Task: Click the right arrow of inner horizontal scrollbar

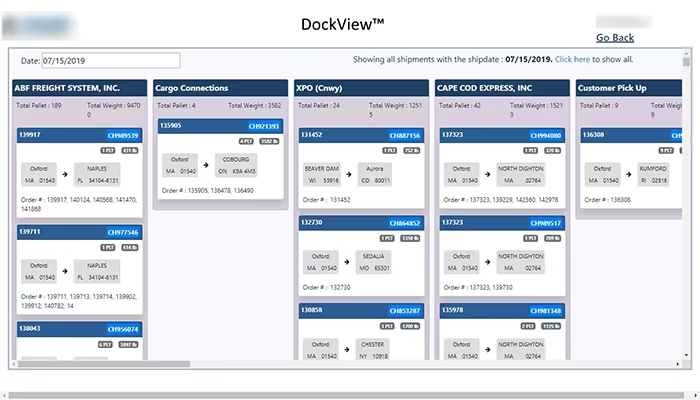Action: (678, 364)
